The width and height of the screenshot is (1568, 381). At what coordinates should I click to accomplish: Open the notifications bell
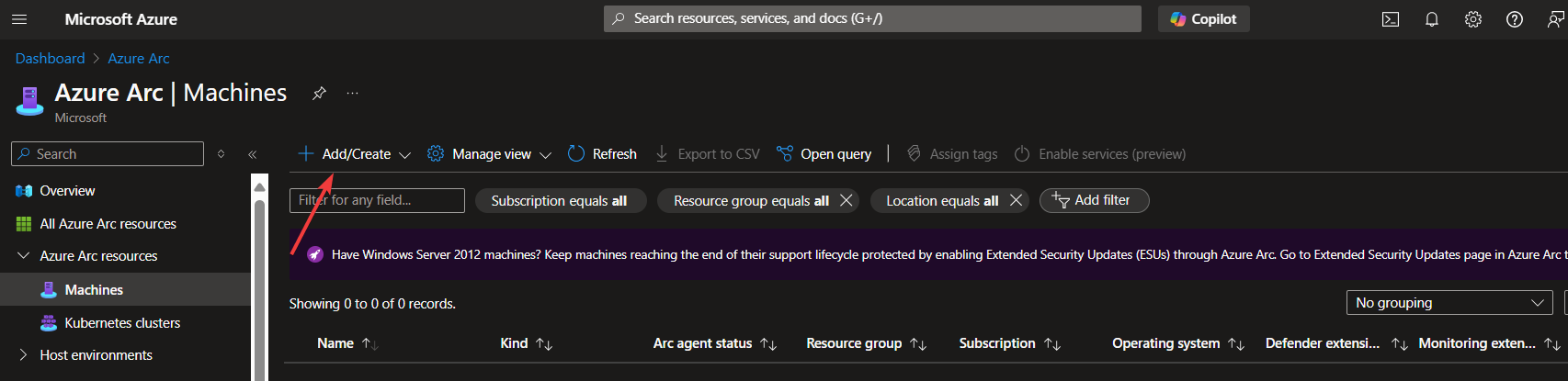(1431, 19)
